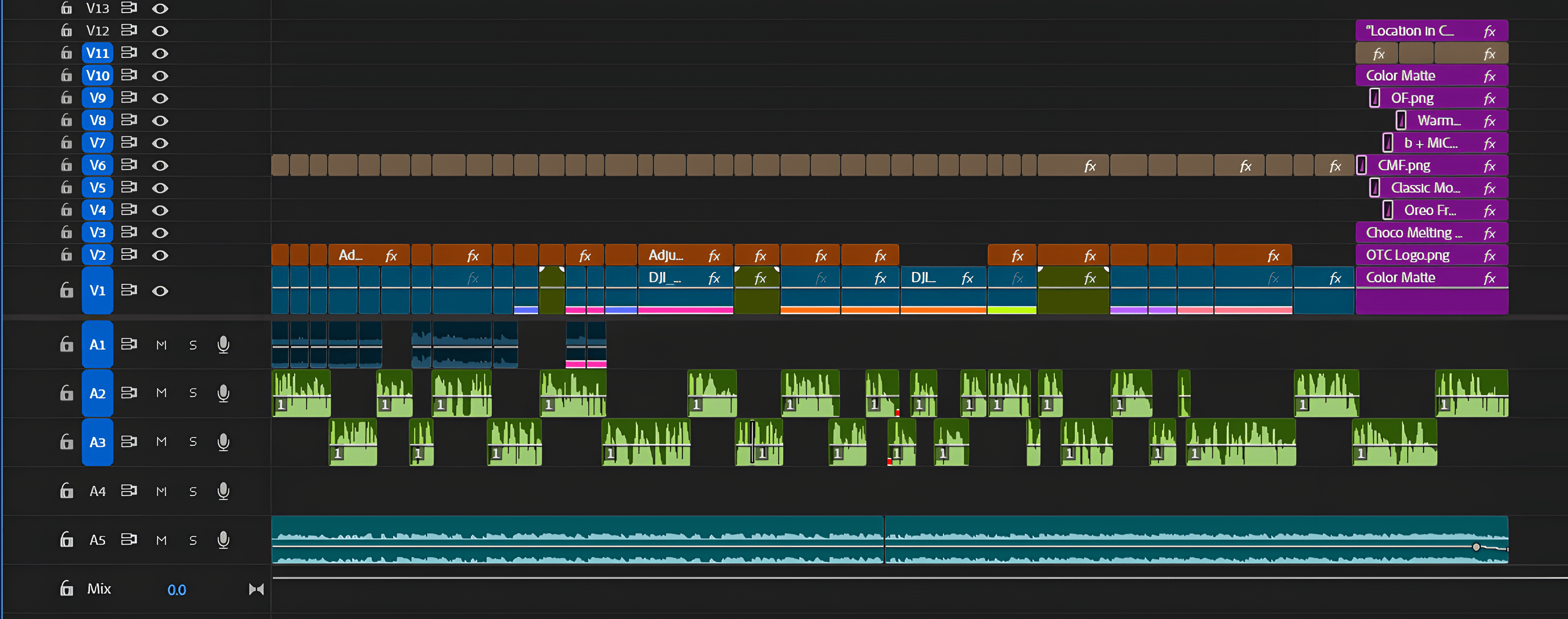Enable voice-over record on track A3
This screenshot has height=619, width=1568.
tap(223, 442)
